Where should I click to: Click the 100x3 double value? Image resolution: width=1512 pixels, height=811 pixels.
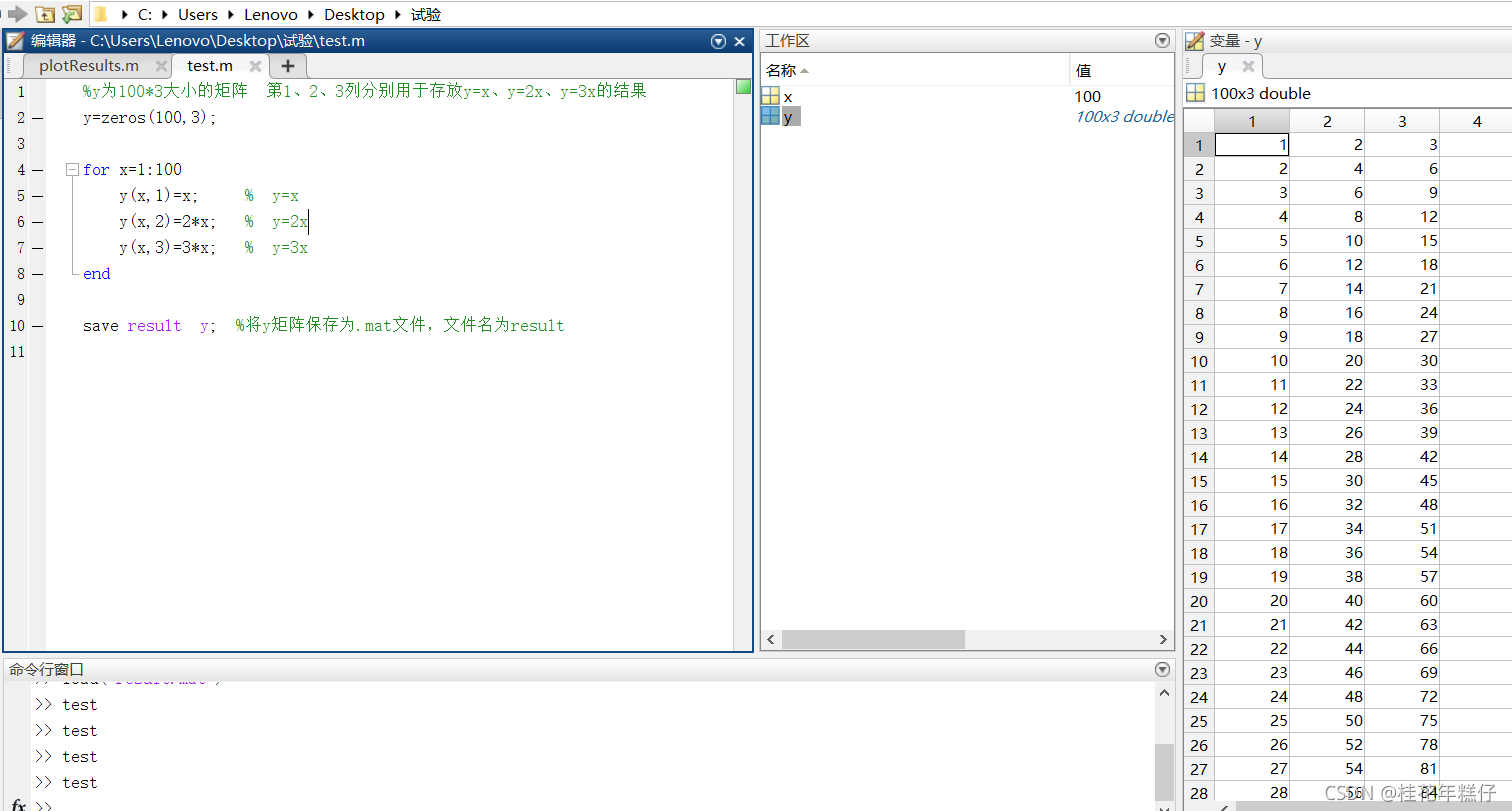[1124, 116]
